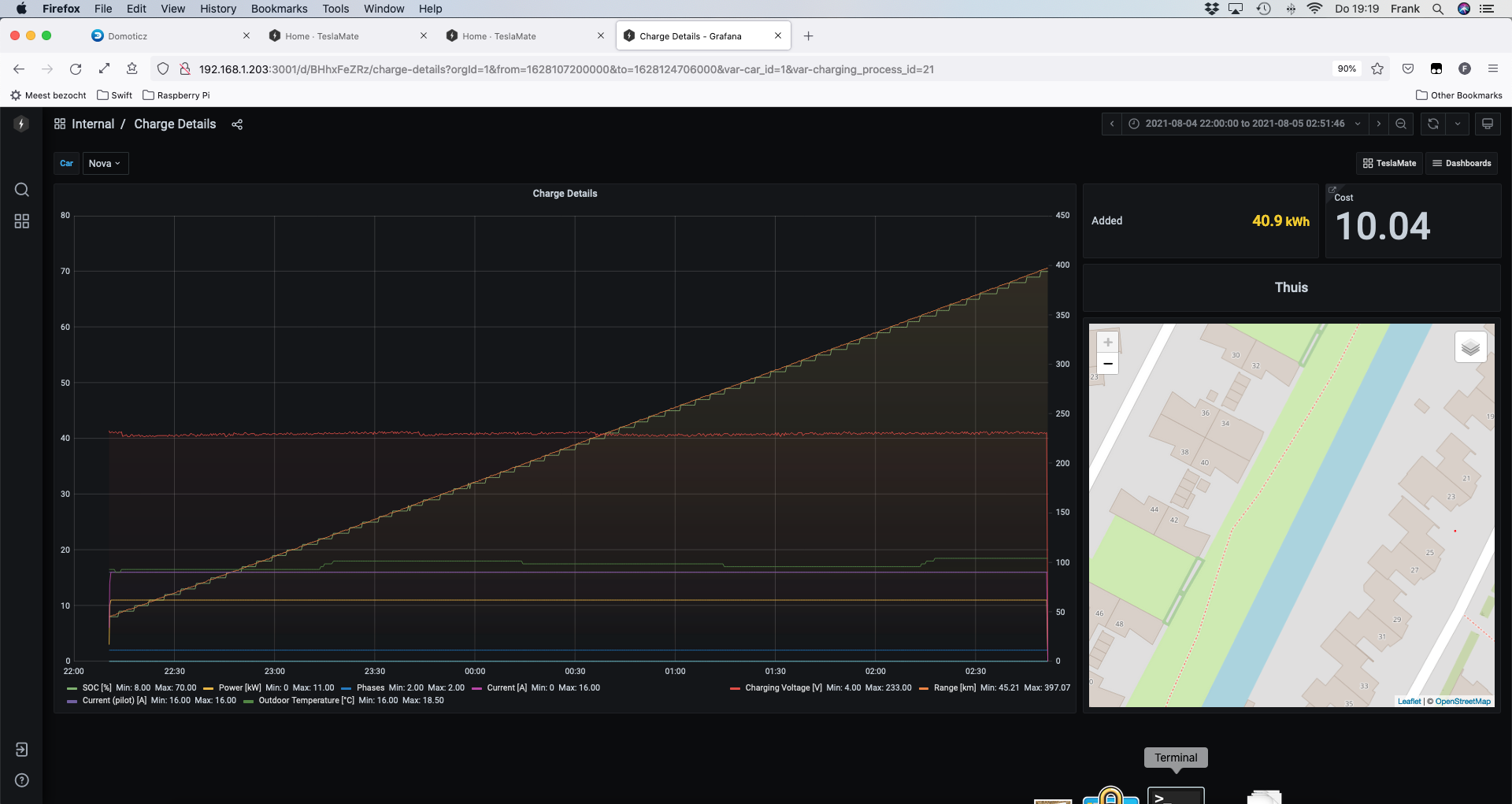Click the share dashboard icon
Screen dimensions: 1512x804
coord(237,124)
